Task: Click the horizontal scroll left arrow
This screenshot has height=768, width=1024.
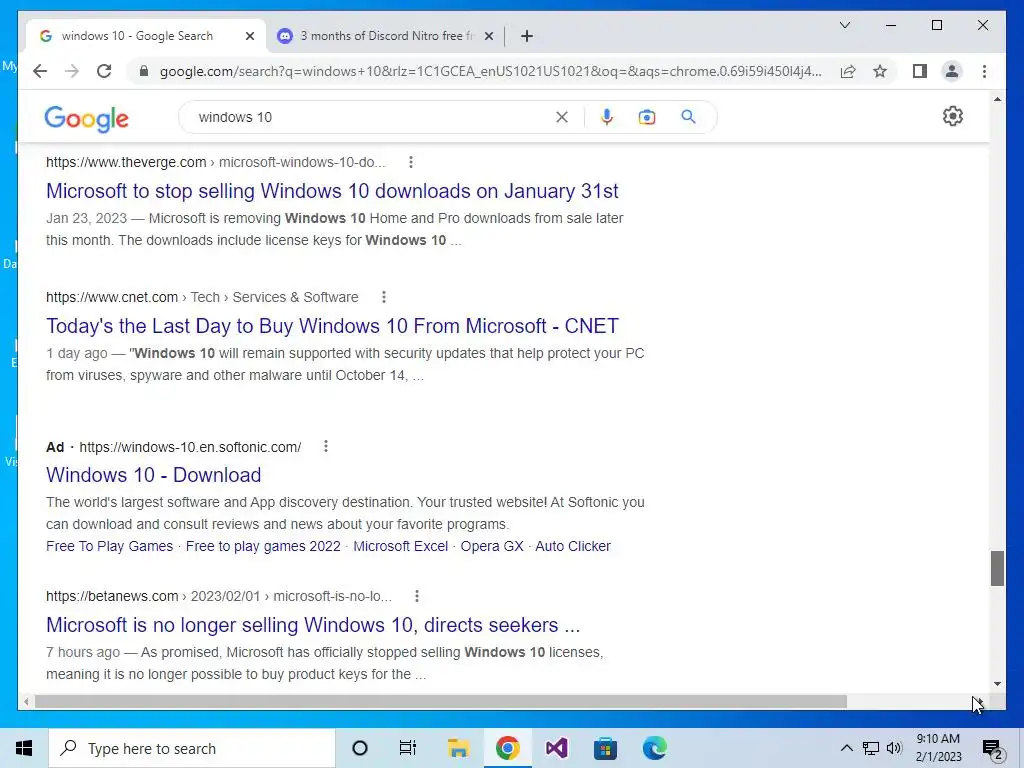Action: [26, 702]
